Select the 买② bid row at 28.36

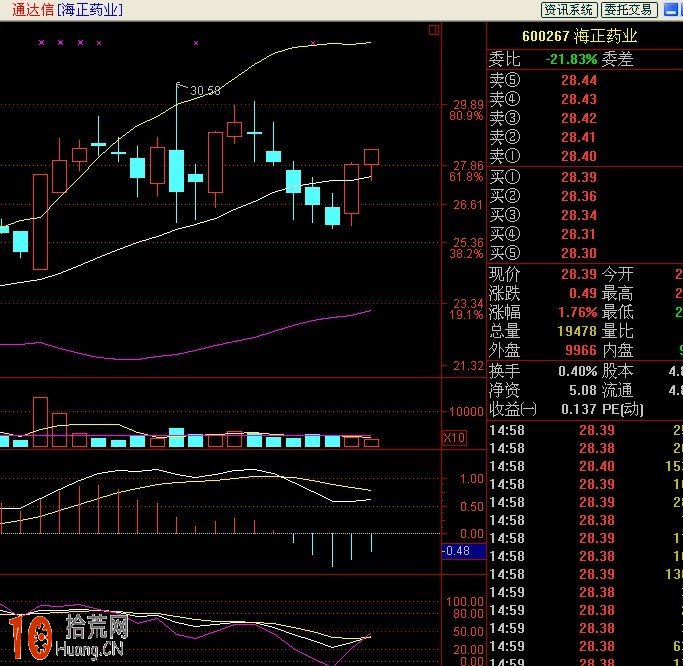(x=585, y=196)
